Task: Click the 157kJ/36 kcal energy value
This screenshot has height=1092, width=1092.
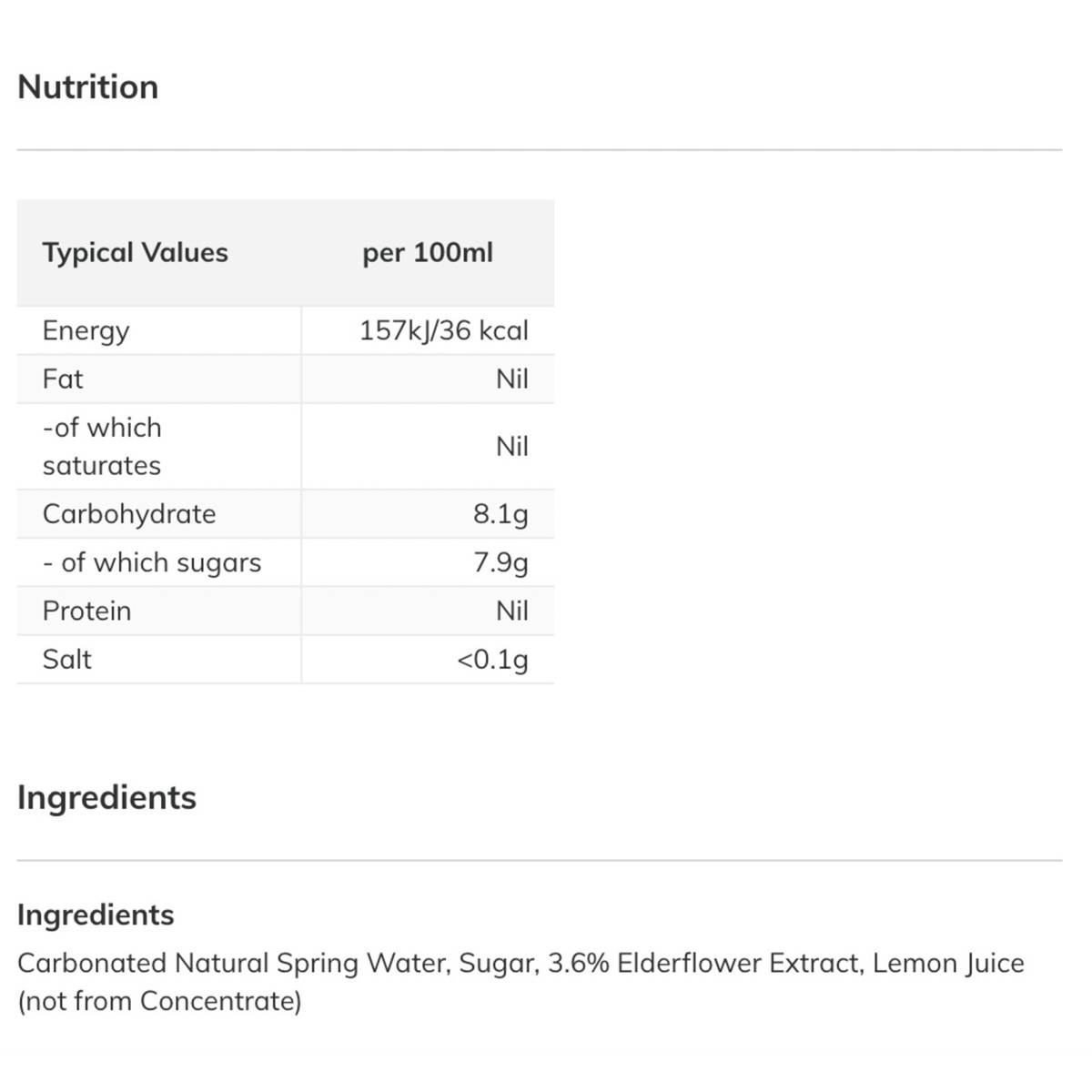Action: (x=443, y=330)
